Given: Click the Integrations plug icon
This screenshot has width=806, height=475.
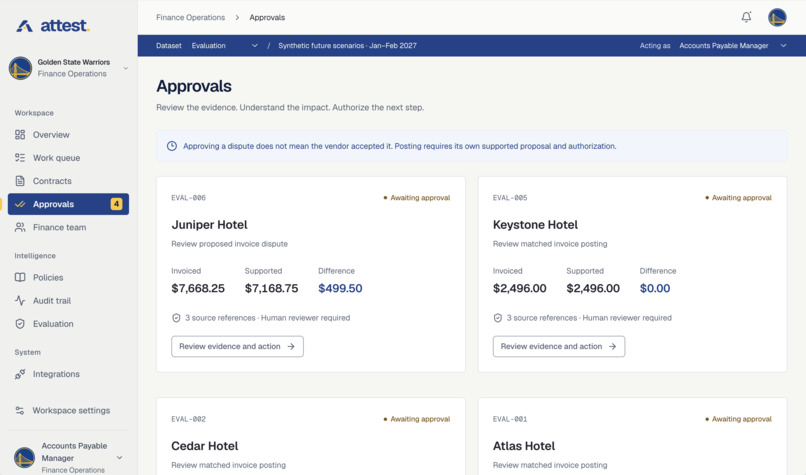Looking at the screenshot, I should (x=20, y=374).
